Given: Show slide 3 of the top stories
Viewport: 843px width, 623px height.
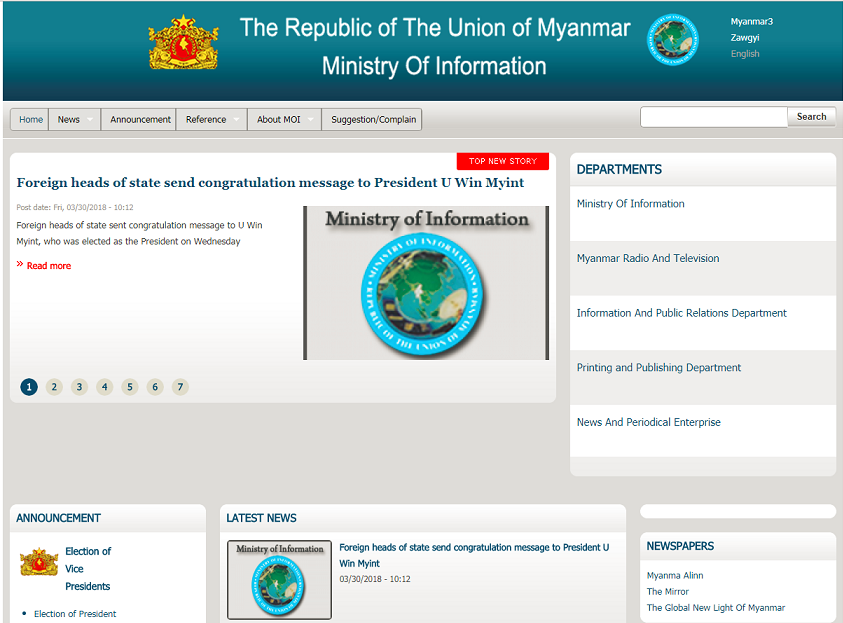Looking at the screenshot, I should point(80,386).
